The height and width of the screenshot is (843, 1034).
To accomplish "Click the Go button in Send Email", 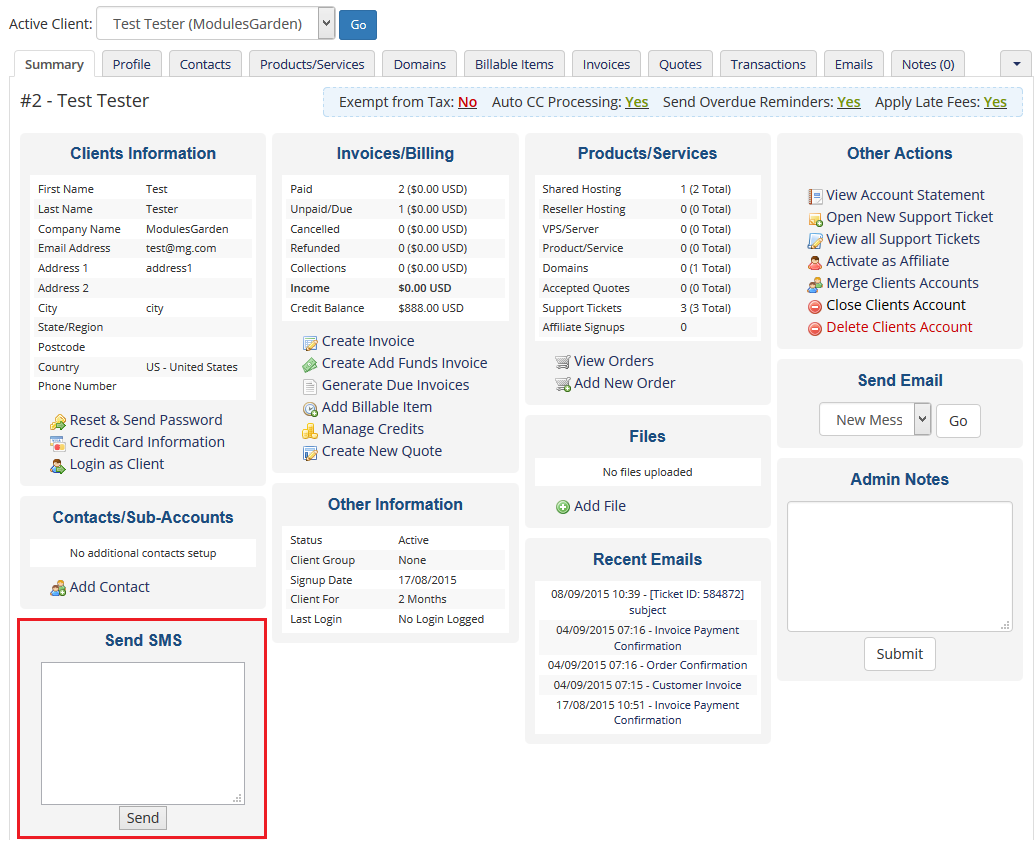I will pos(958,421).
